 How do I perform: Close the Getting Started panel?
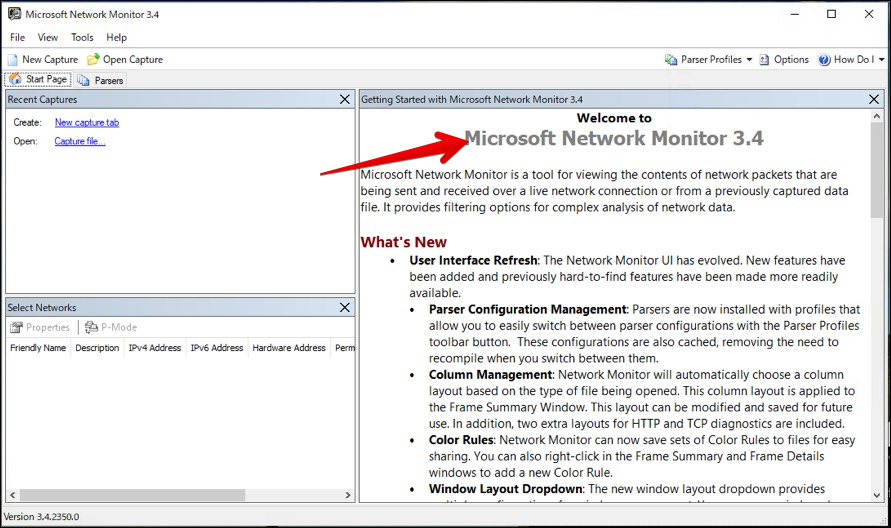874,99
